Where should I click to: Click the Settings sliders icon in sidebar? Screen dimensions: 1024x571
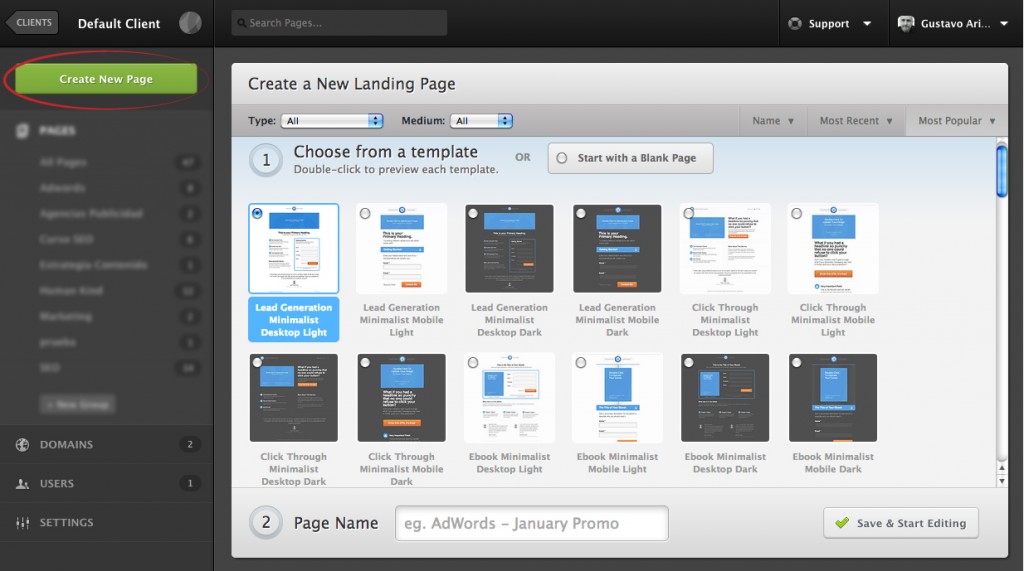[x=22, y=523]
